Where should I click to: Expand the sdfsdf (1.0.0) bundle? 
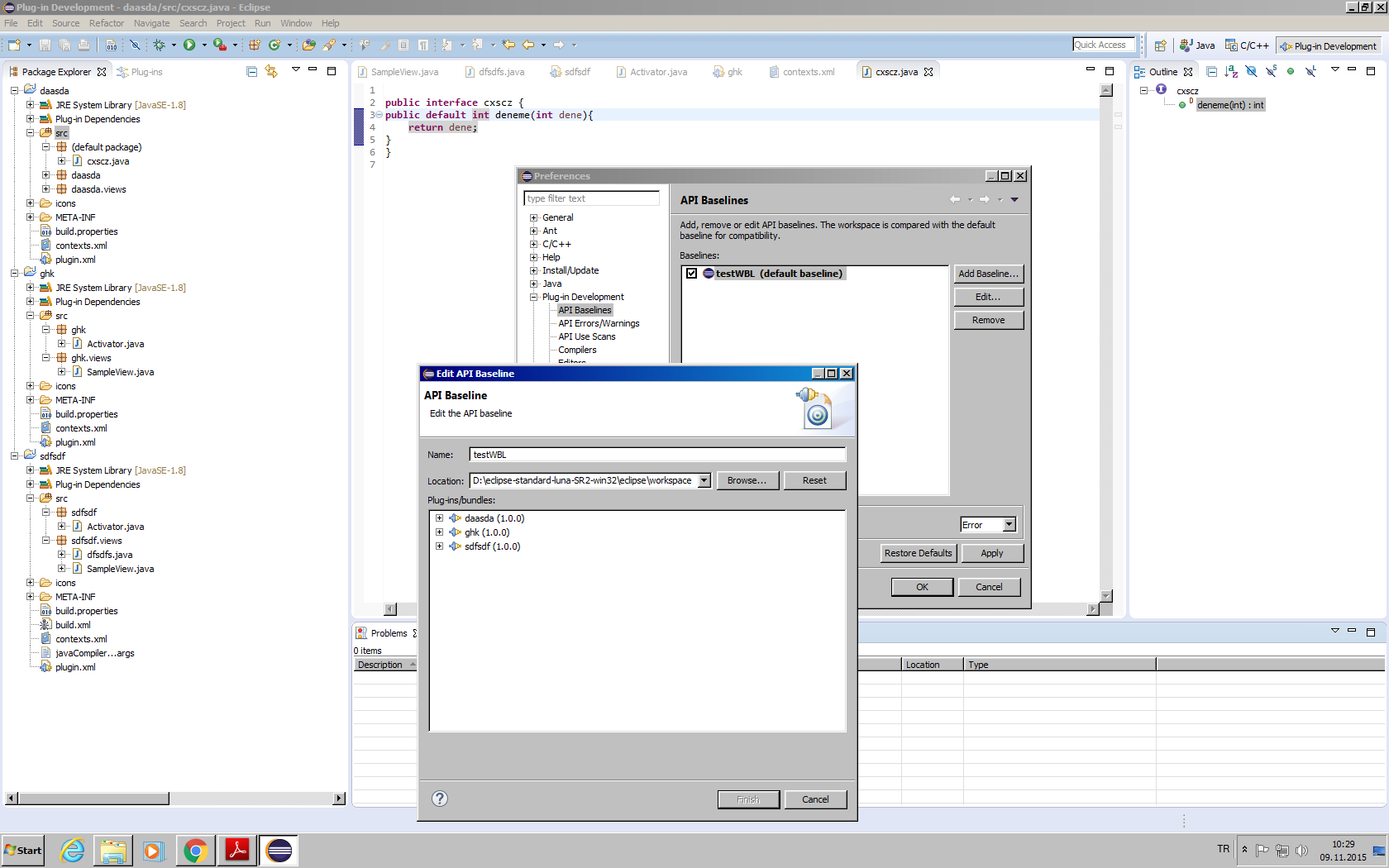pos(439,546)
